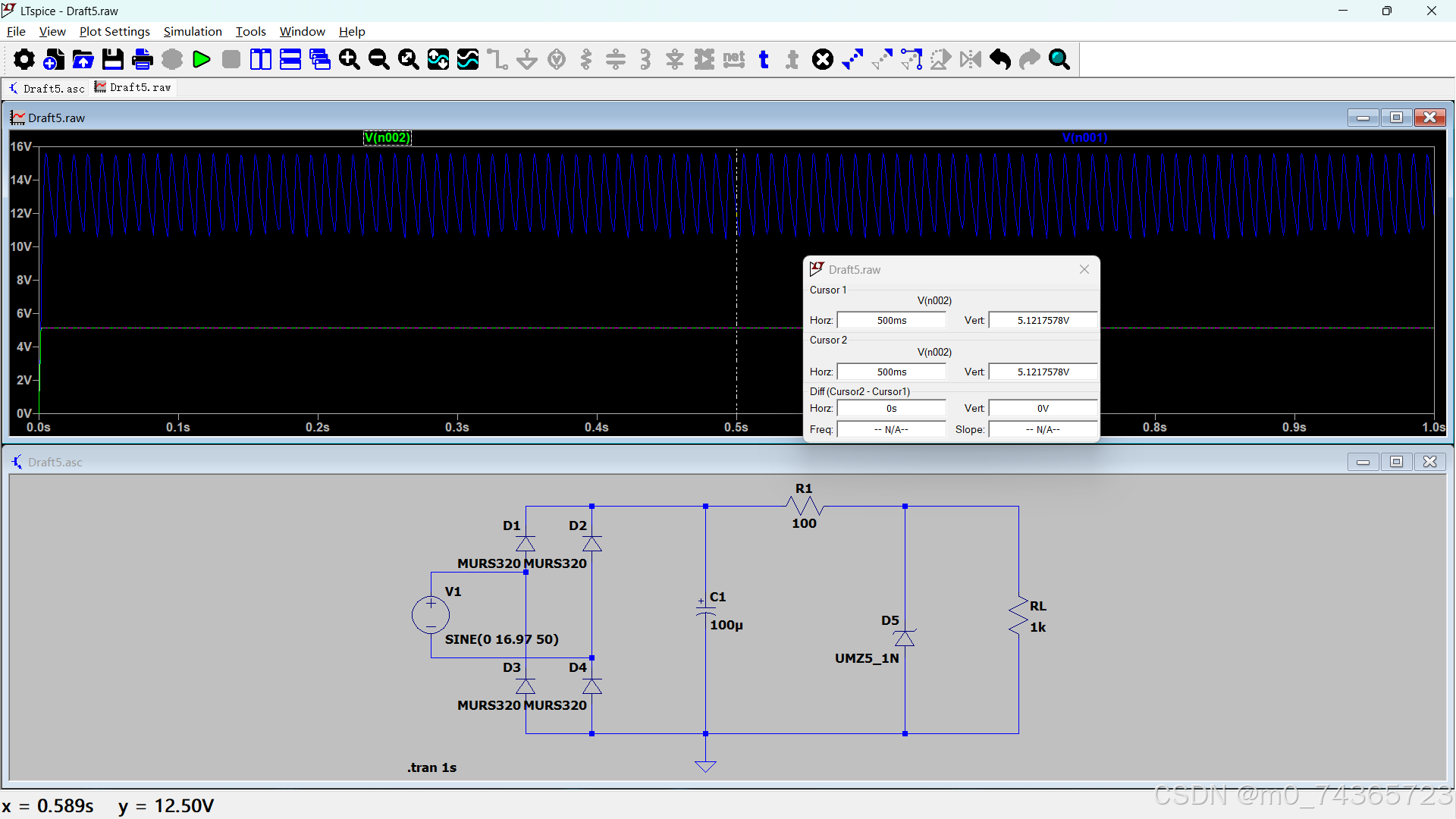Switch to the Draft5.asc tab
1456x819 pixels.
click(47, 88)
